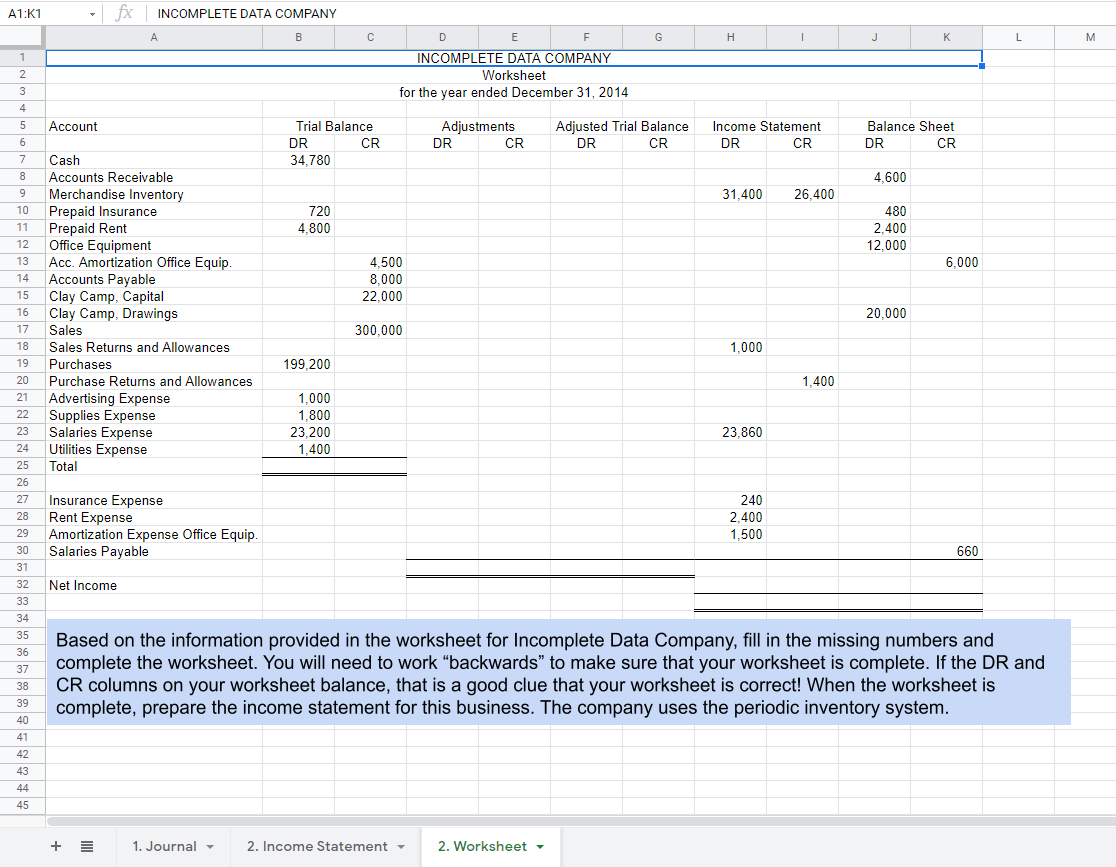Select column B header
The height and width of the screenshot is (867, 1116).
298,37
